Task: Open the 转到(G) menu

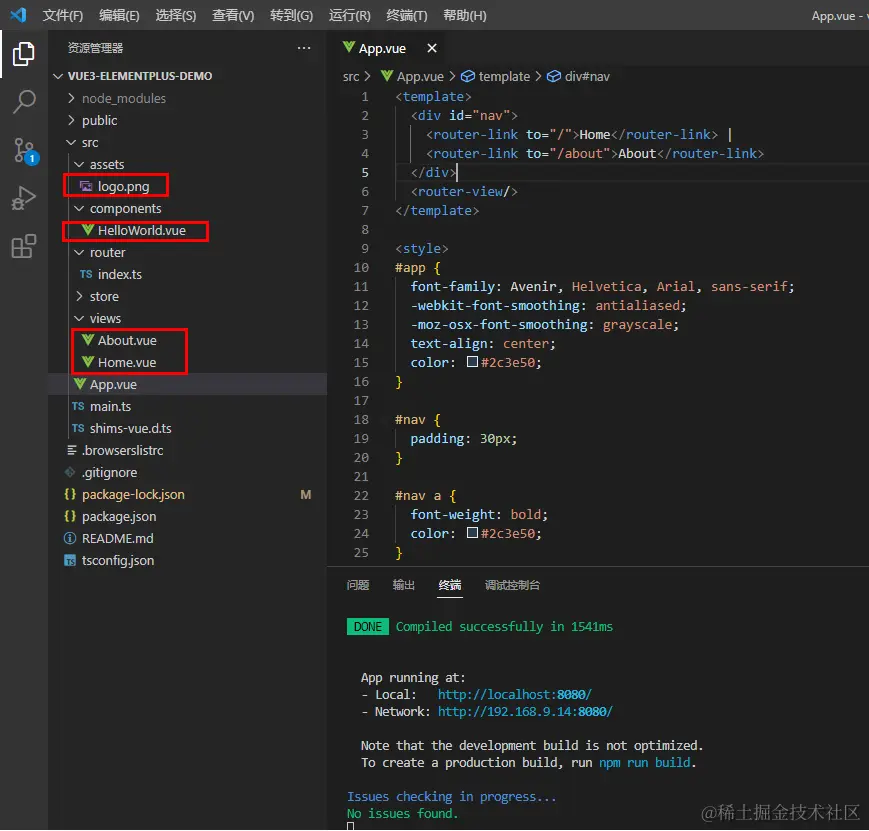Action: click(292, 16)
